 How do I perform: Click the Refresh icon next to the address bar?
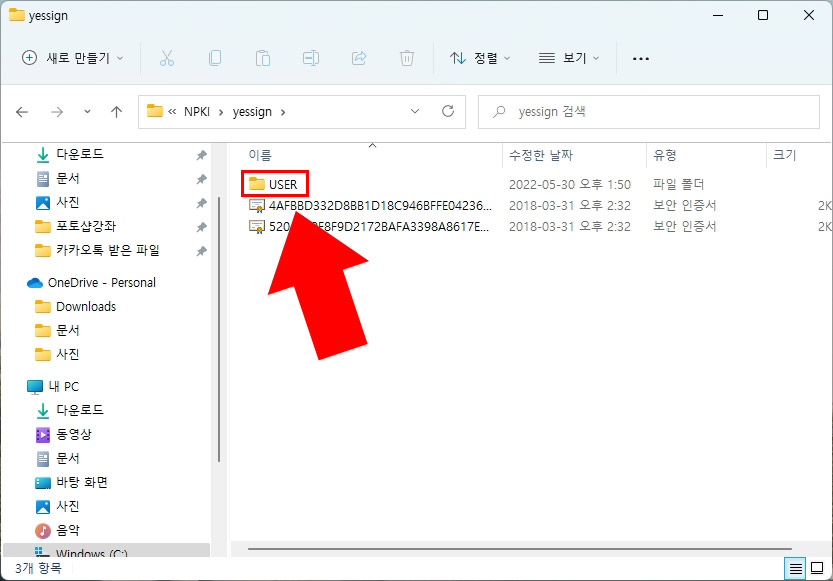446,111
